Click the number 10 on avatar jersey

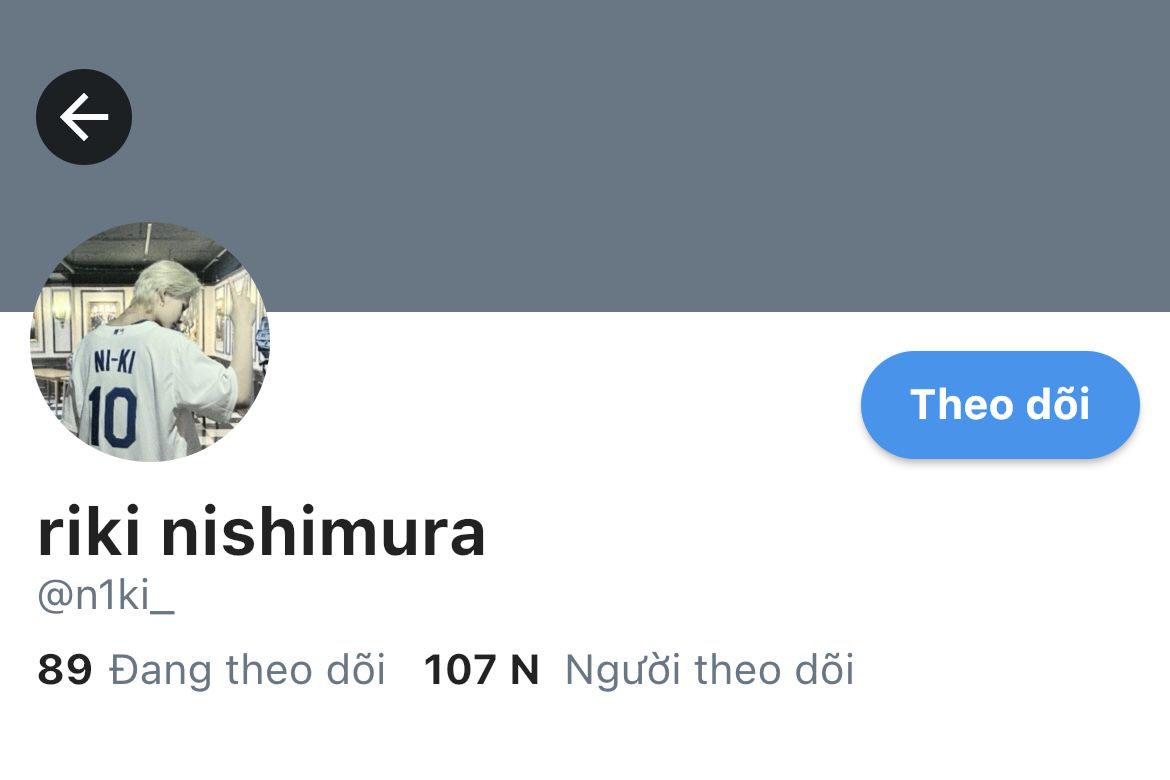pos(112,416)
